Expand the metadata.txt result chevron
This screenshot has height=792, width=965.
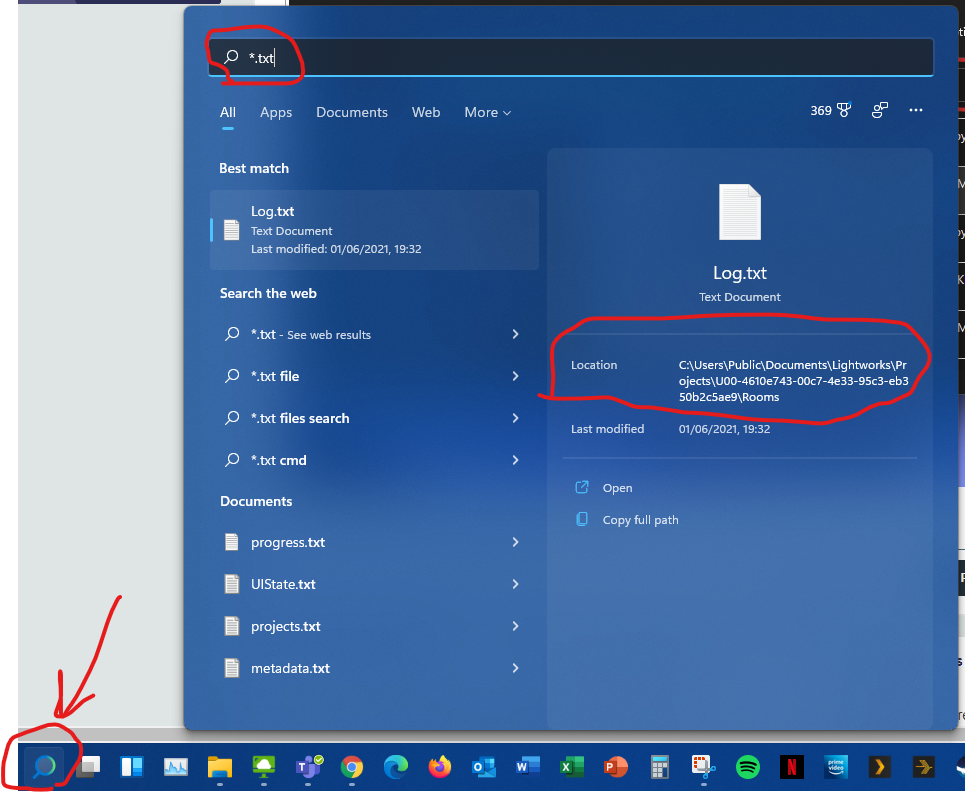(x=516, y=668)
